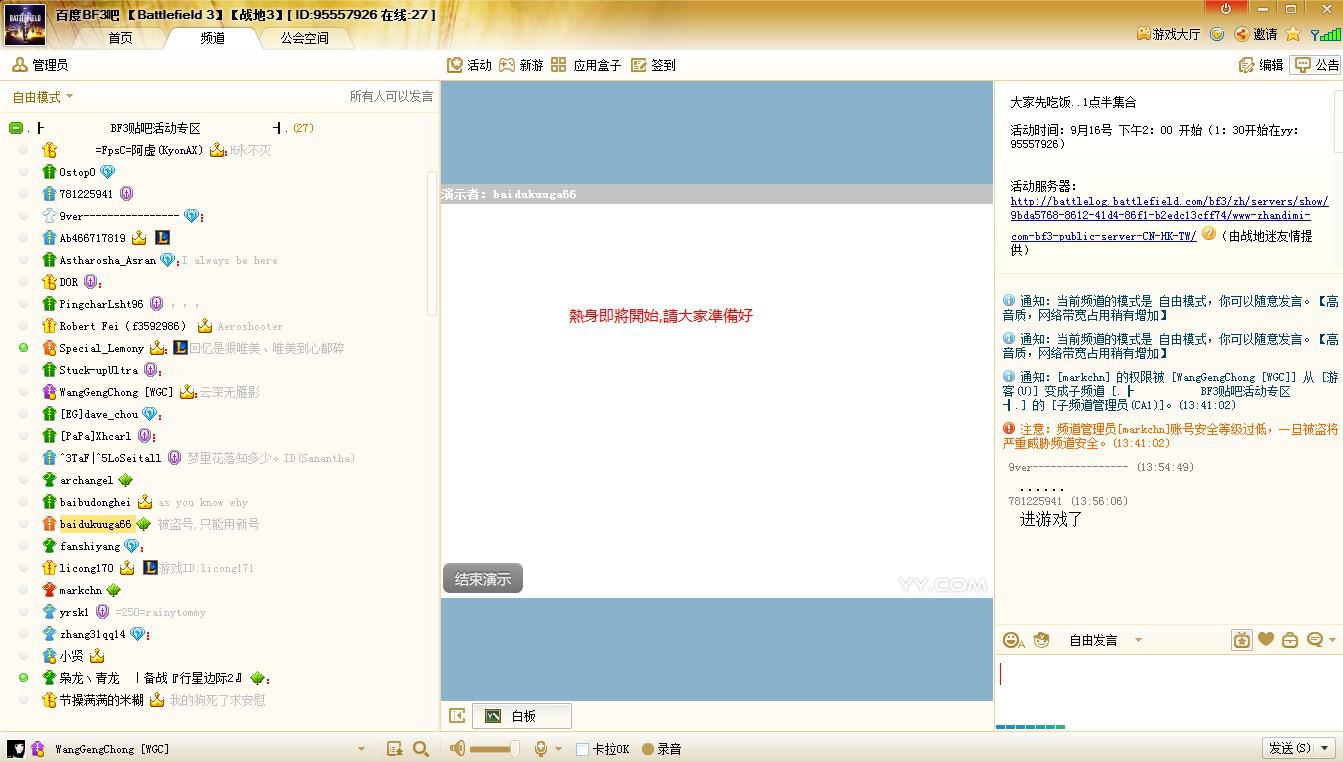The width and height of the screenshot is (1343, 762).
Task: Select the 频道 tab
Action: pos(213,38)
